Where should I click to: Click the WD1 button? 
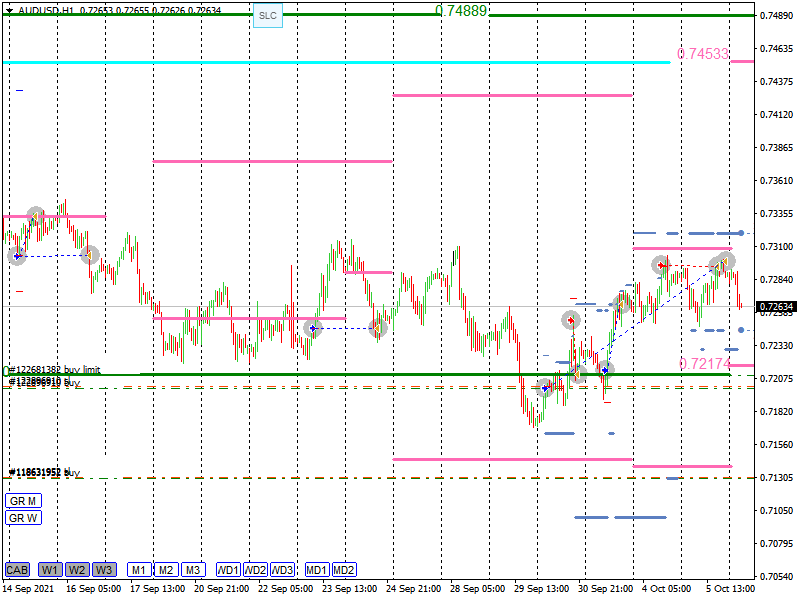click(x=228, y=570)
